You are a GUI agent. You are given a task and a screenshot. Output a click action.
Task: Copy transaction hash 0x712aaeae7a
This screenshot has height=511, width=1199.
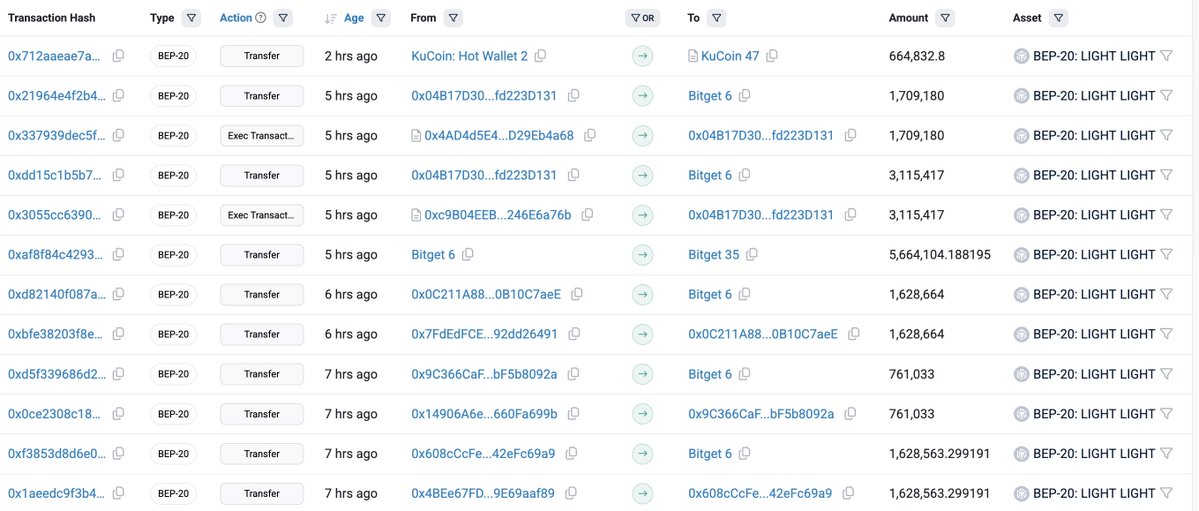[119, 56]
